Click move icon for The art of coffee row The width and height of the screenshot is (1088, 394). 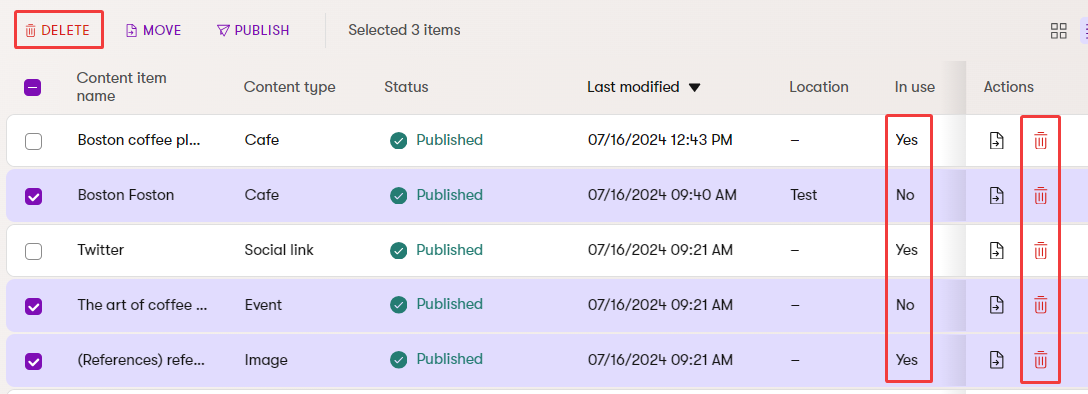pyautogui.click(x=996, y=305)
